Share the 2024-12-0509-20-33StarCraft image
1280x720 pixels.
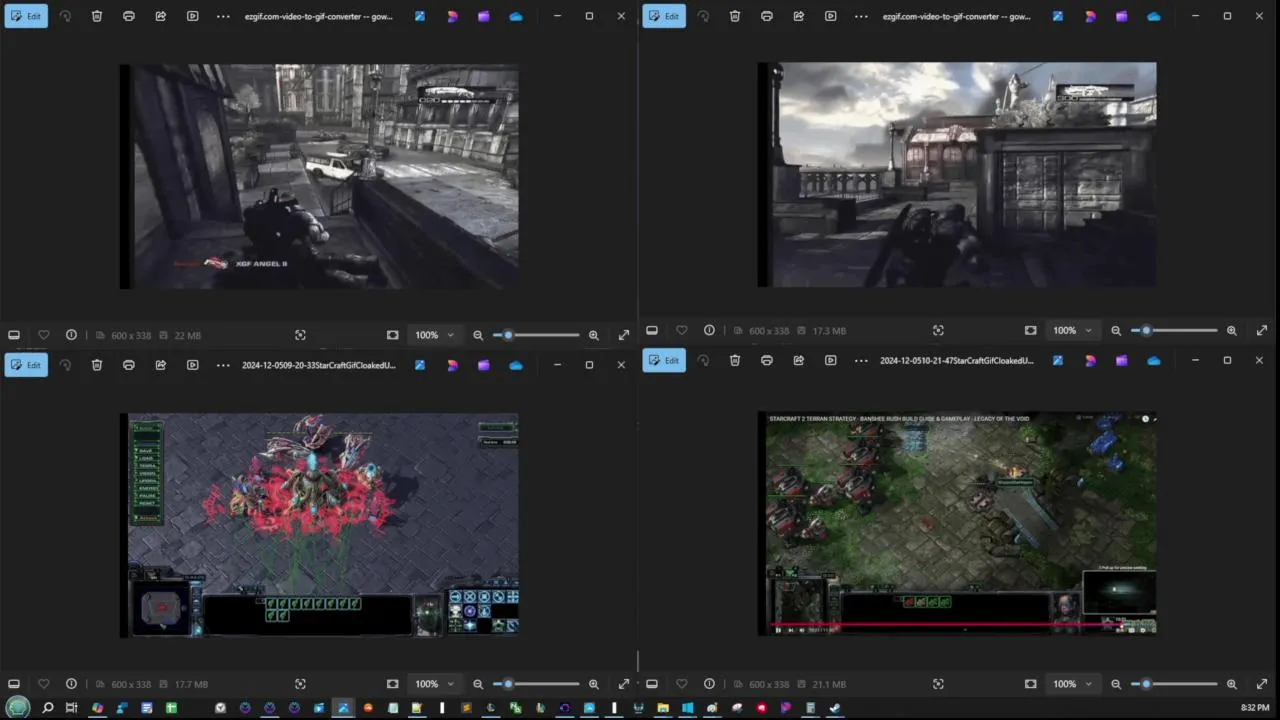(x=161, y=365)
